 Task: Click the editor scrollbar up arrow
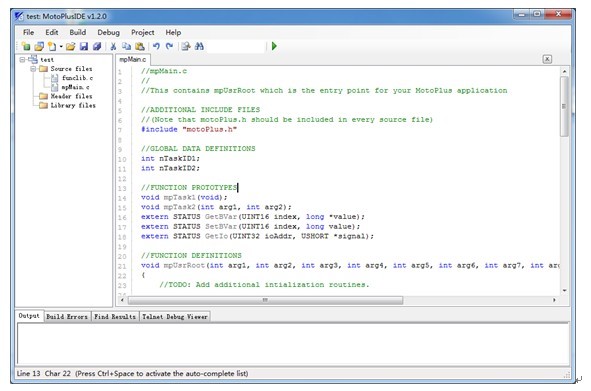tap(564, 71)
